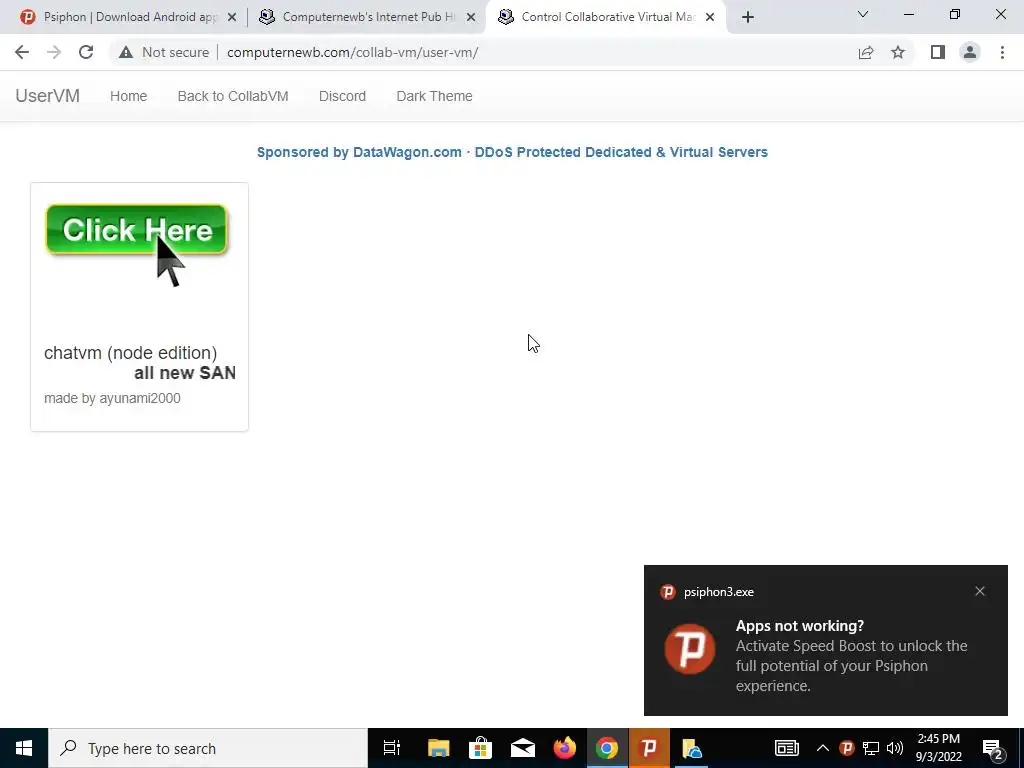Reload the current page
The height and width of the screenshot is (768, 1024).
click(86, 52)
